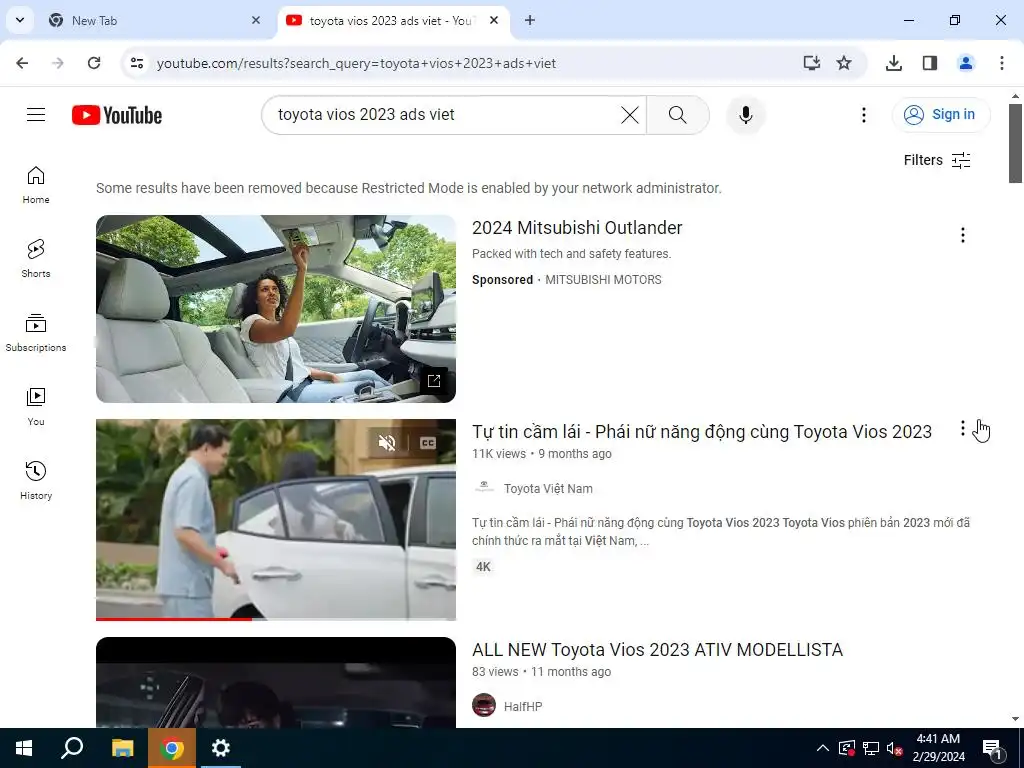The height and width of the screenshot is (768, 1024).
Task: Toggle captions on the Toyota Vios preview
Action: coord(428,443)
